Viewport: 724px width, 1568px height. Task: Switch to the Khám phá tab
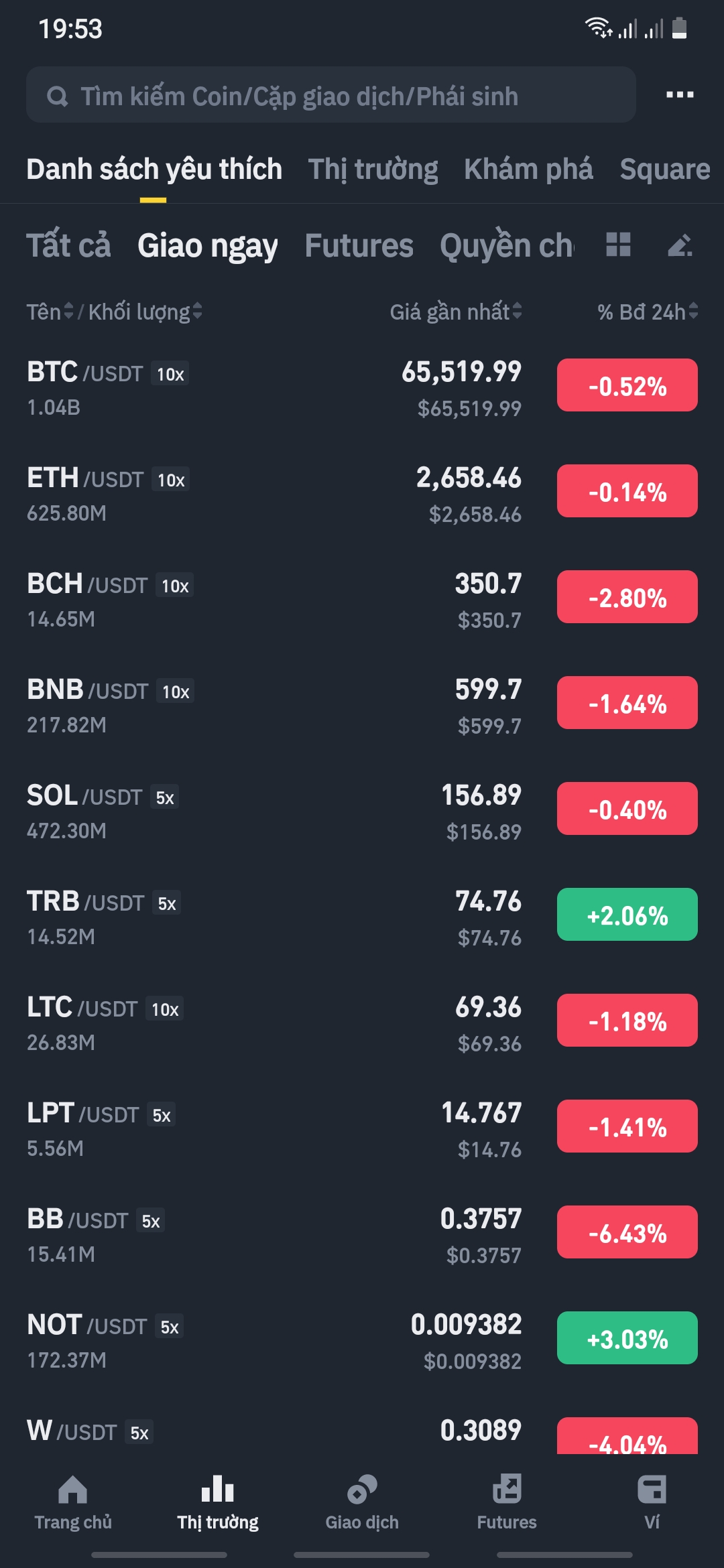528,169
